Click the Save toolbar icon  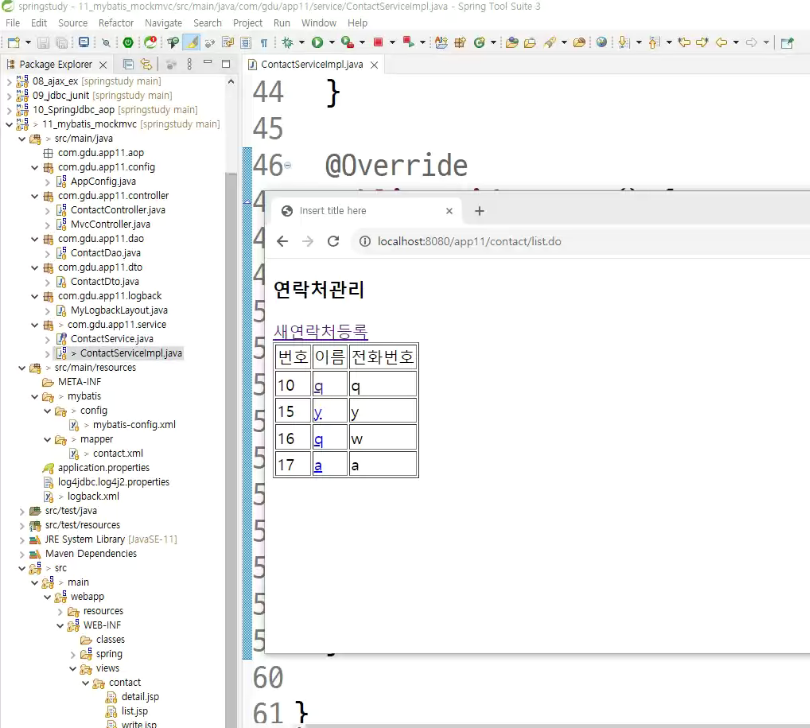[43, 42]
